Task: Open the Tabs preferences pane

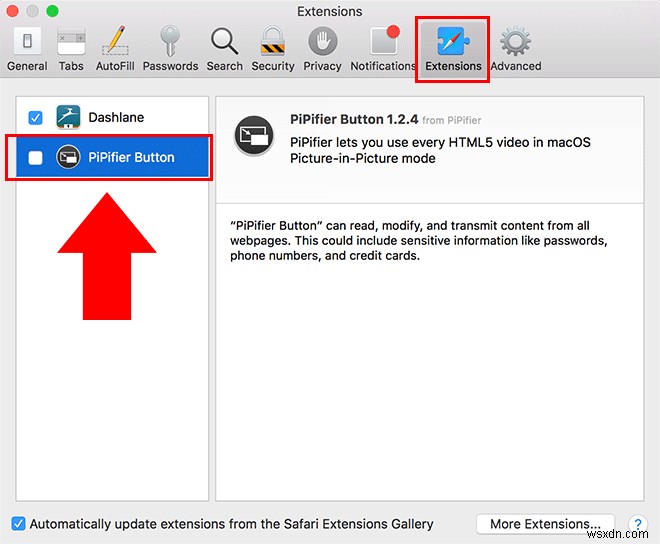Action: [x=71, y=49]
